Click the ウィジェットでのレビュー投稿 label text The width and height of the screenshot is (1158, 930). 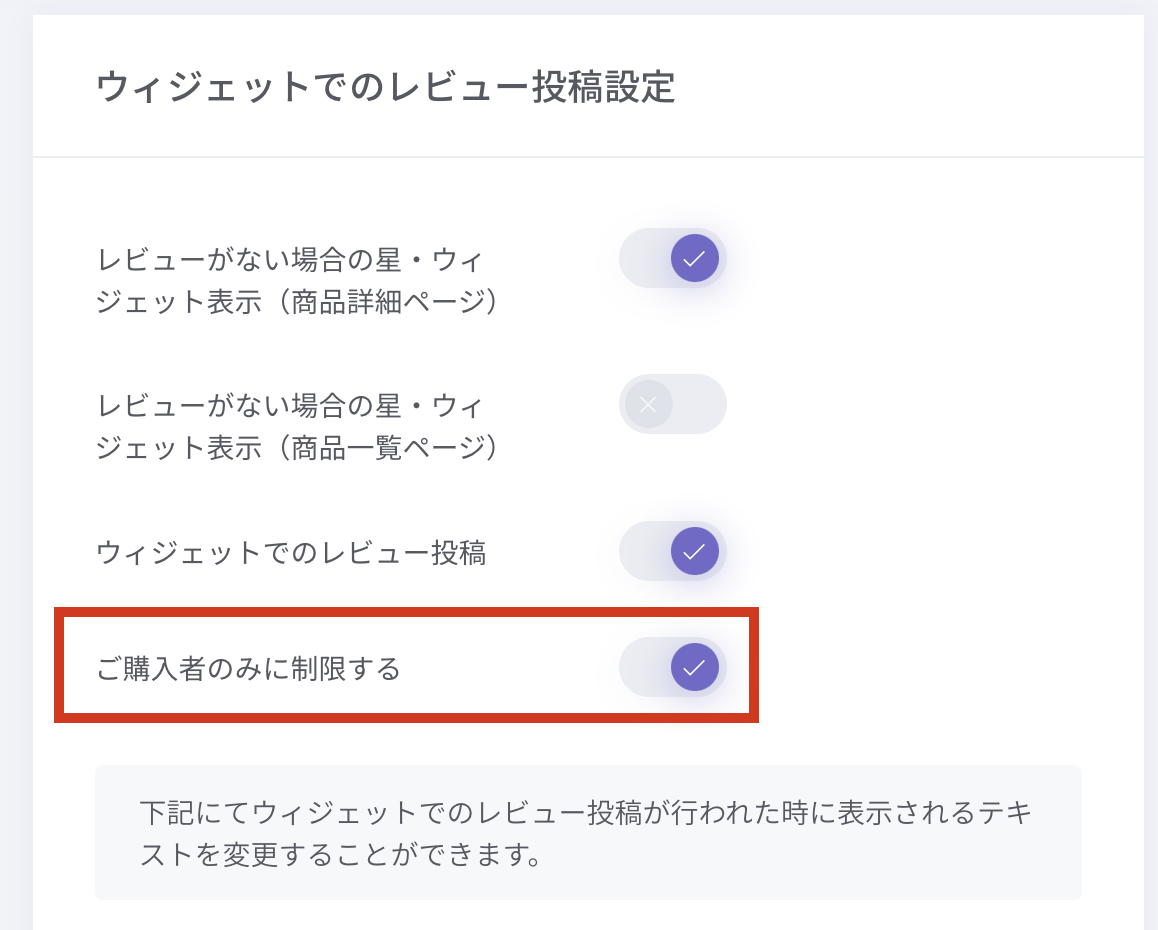[291, 553]
